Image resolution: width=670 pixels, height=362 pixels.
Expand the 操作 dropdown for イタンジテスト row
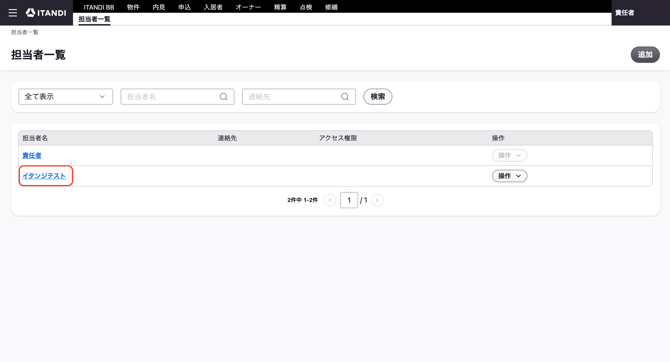click(510, 176)
